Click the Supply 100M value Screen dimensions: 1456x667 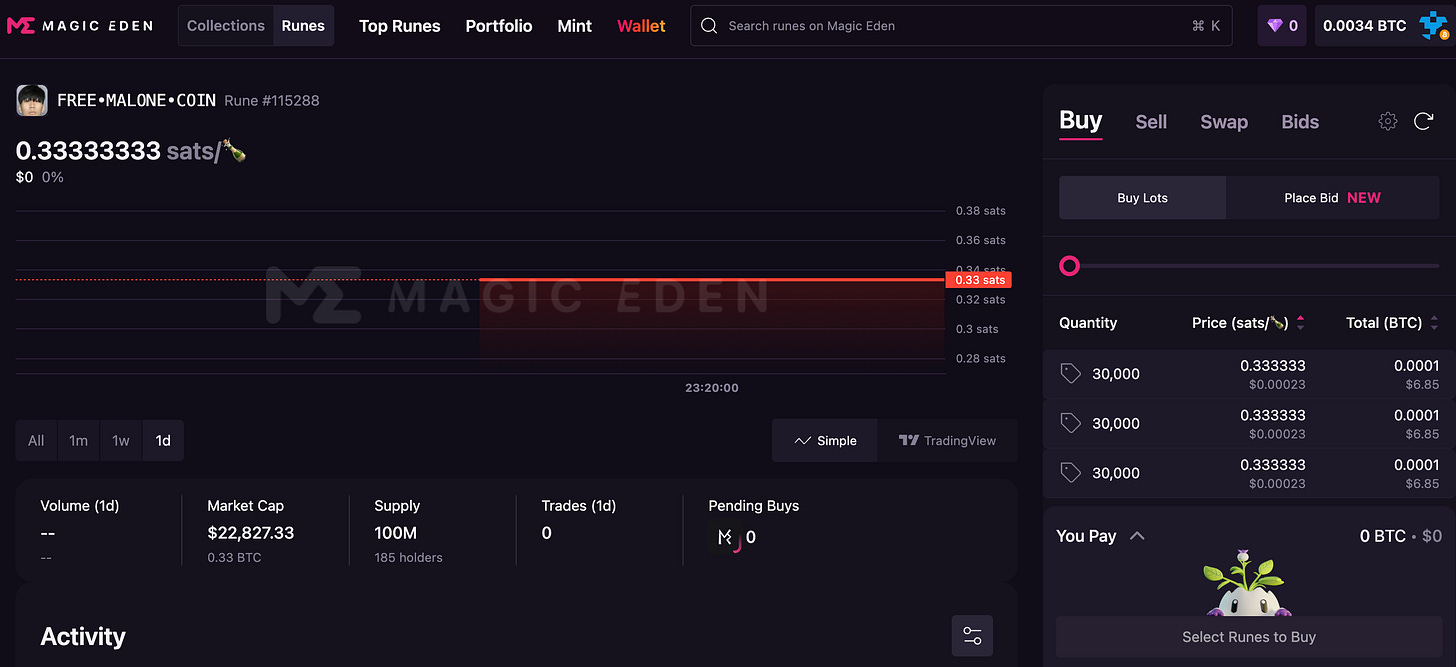pos(396,533)
